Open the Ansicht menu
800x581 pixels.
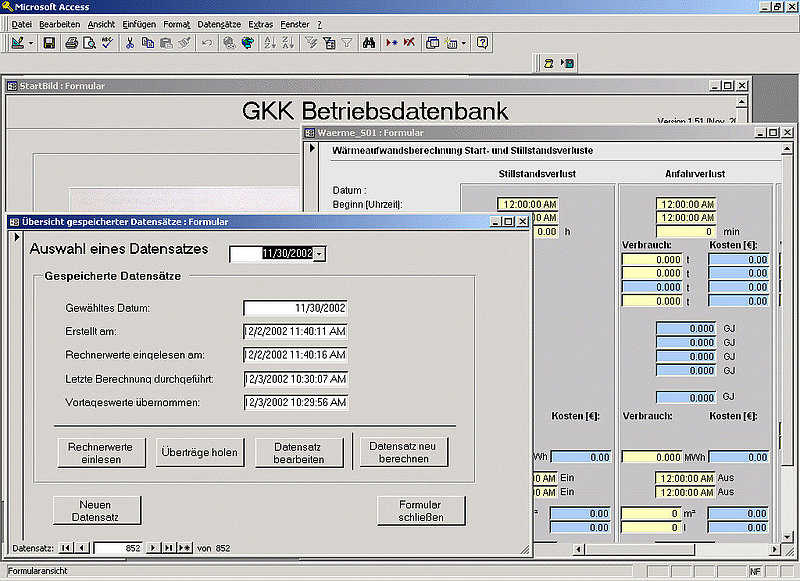click(101, 24)
